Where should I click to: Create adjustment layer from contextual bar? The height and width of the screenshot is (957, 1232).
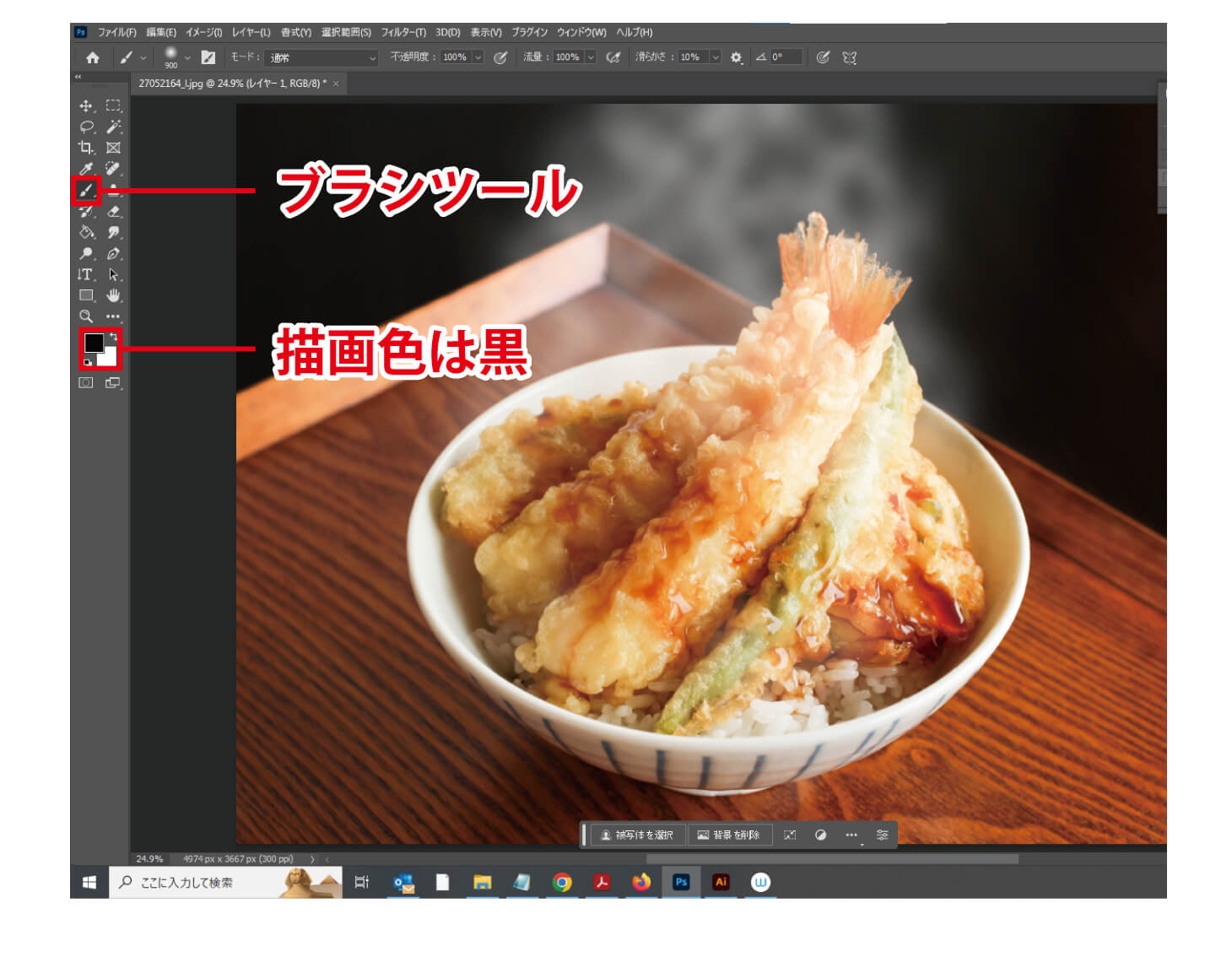click(x=820, y=835)
